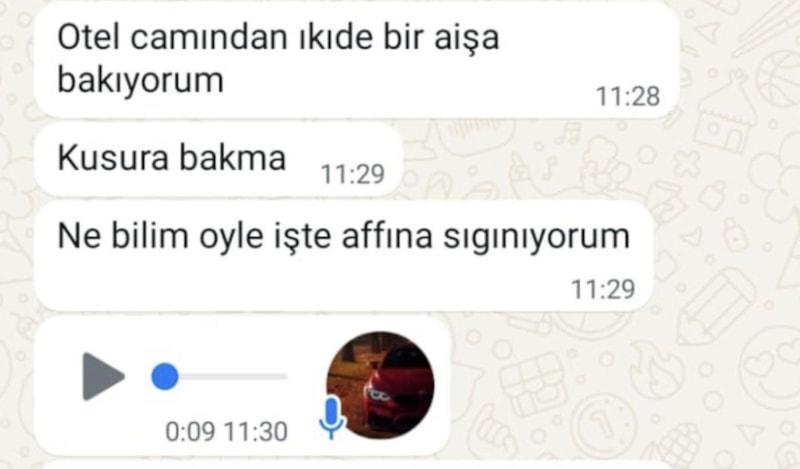Click the blue voice message seek knob
This screenshot has width=800, height=469.
click(x=165, y=377)
